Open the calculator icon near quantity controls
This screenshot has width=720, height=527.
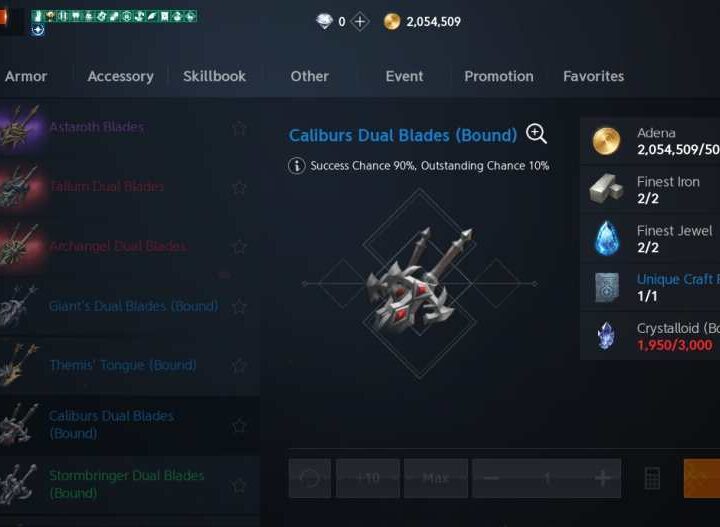coord(652,478)
